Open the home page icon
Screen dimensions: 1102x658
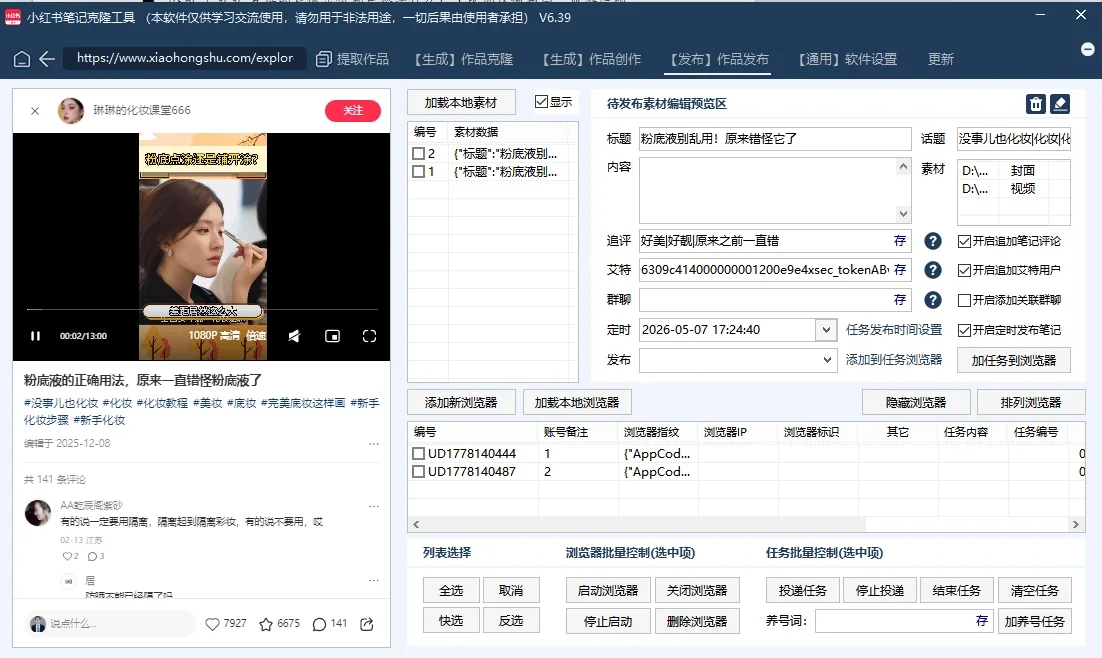tap(22, 59)
